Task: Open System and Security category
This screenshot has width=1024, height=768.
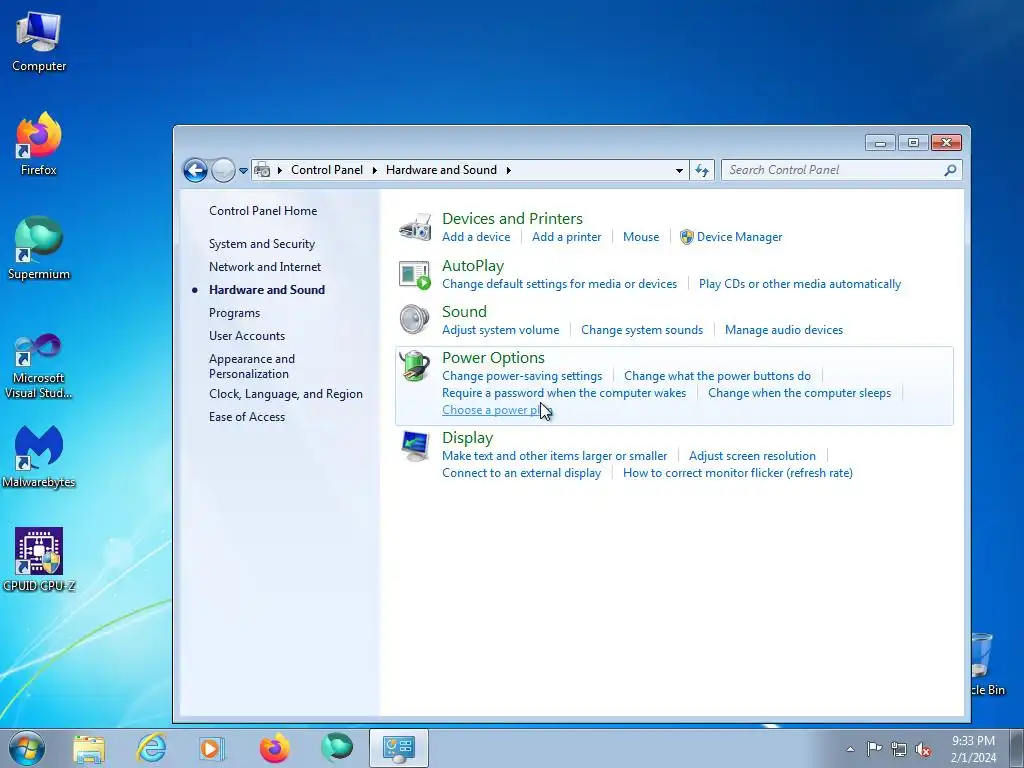Action: point(262,244)
